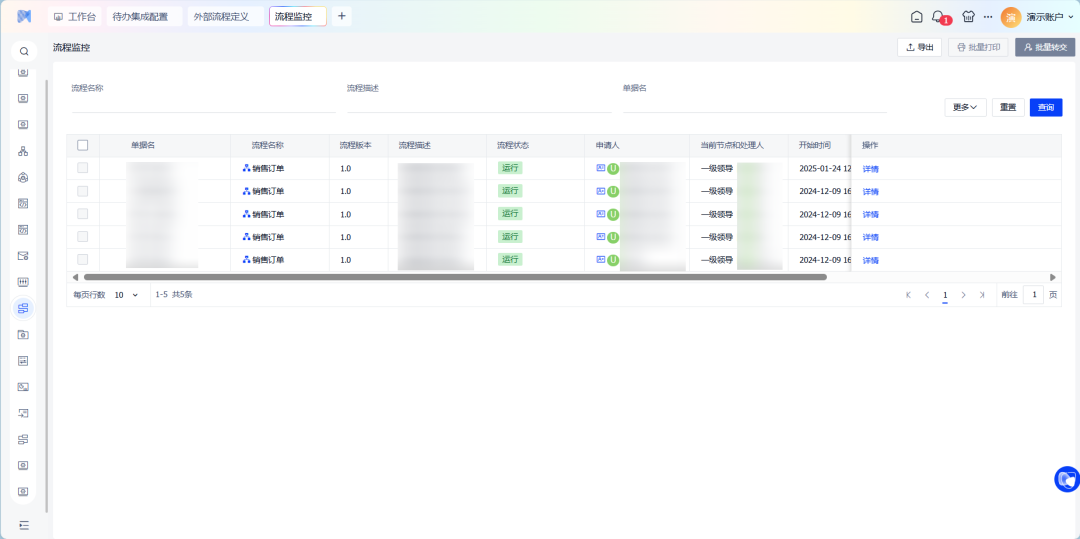Viewport: 1080px width, 539px height.
Task: Tick the select-all checkbox in table header
Action: 83,145
